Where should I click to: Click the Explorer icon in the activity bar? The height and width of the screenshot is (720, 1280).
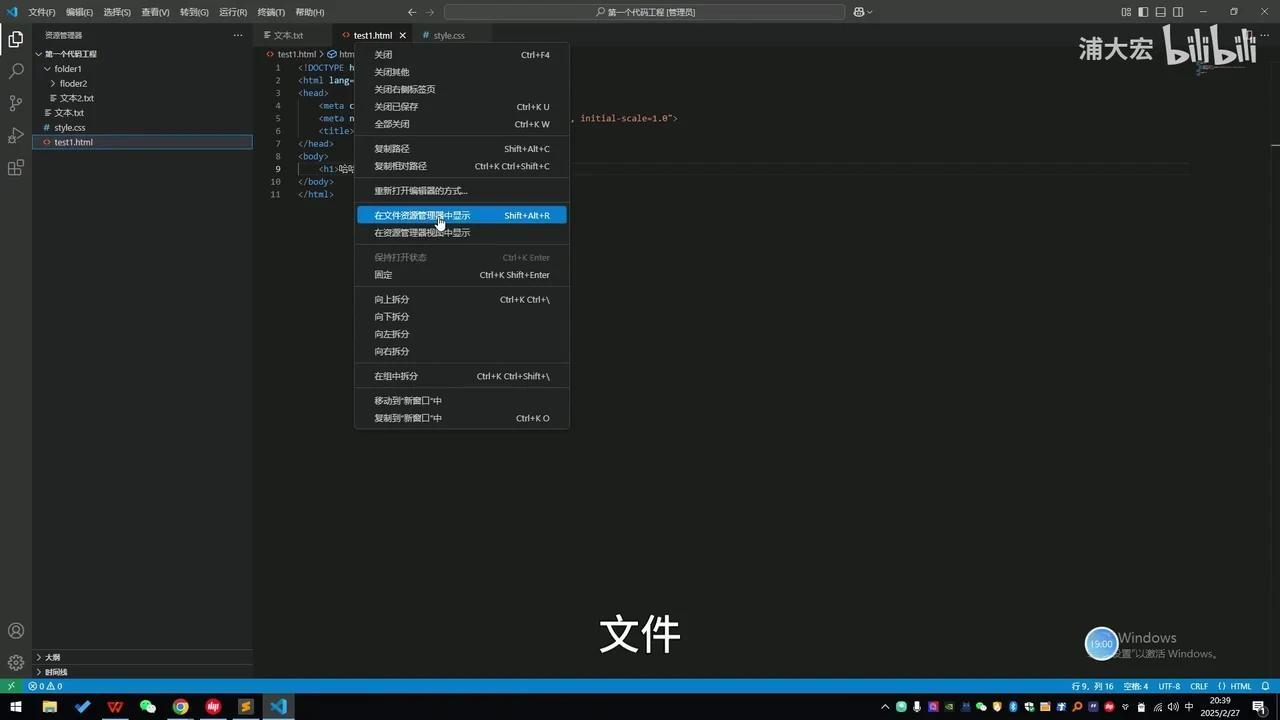click(x=15, y=39)
